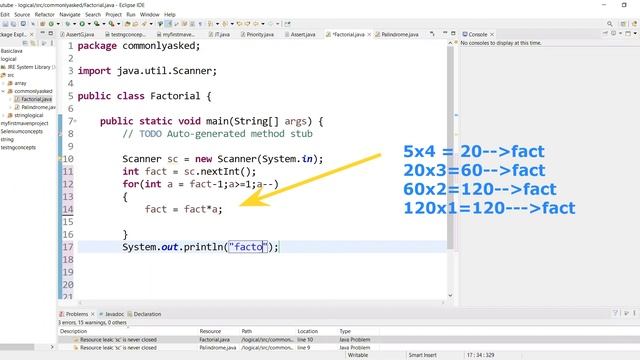Click the Open Console icon

(x=629, y=33)
